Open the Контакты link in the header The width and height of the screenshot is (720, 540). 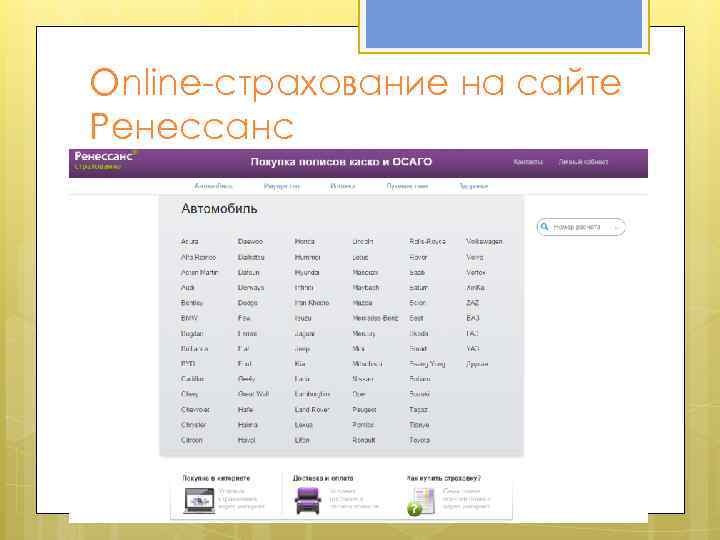coord(528,162)
